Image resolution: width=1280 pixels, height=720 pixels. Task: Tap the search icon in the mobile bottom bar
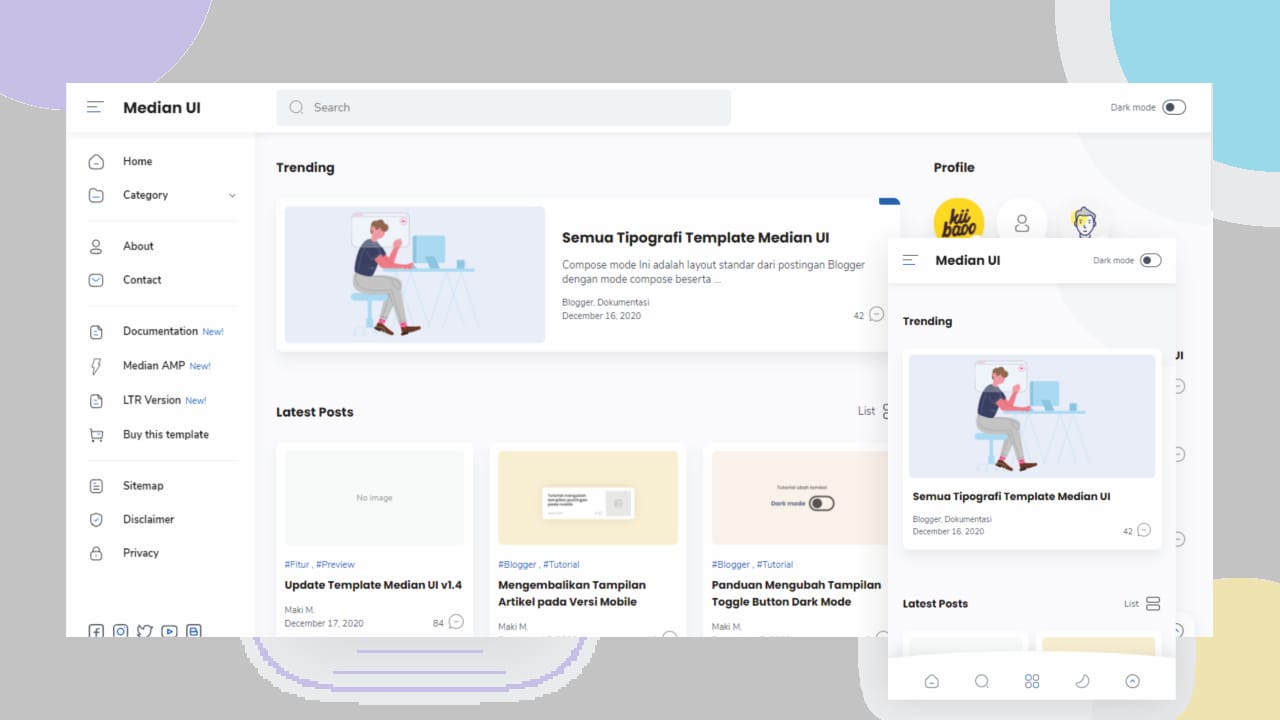click(x=982, y=681)
